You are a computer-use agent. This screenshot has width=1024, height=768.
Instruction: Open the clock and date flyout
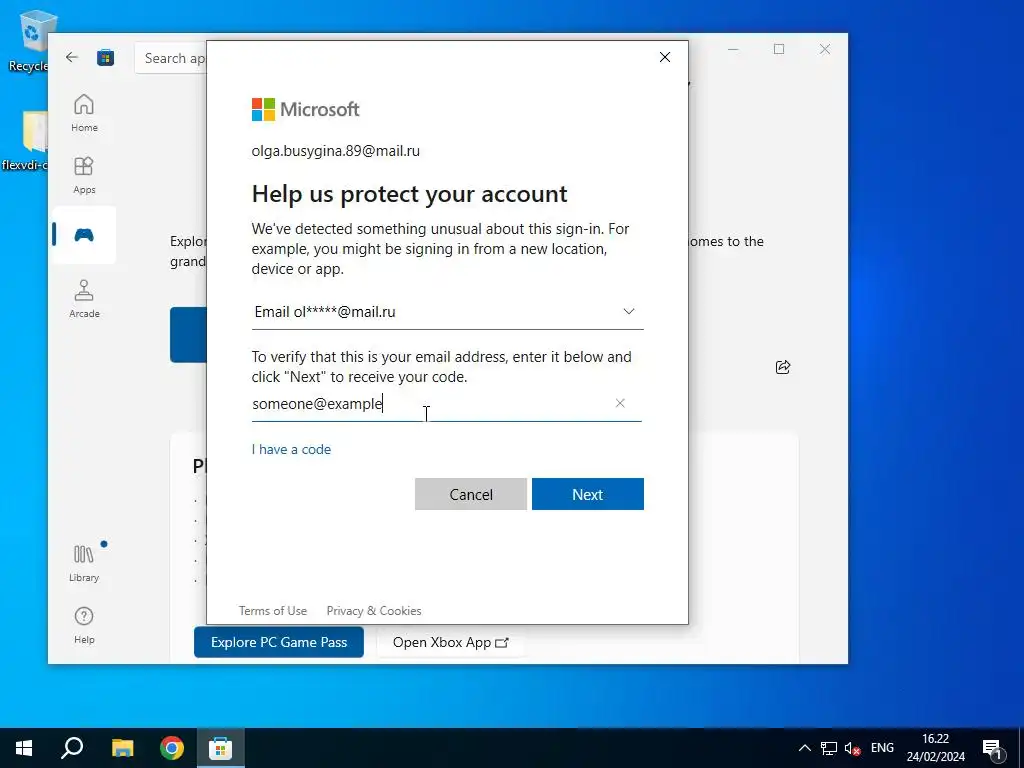point(935,748)
